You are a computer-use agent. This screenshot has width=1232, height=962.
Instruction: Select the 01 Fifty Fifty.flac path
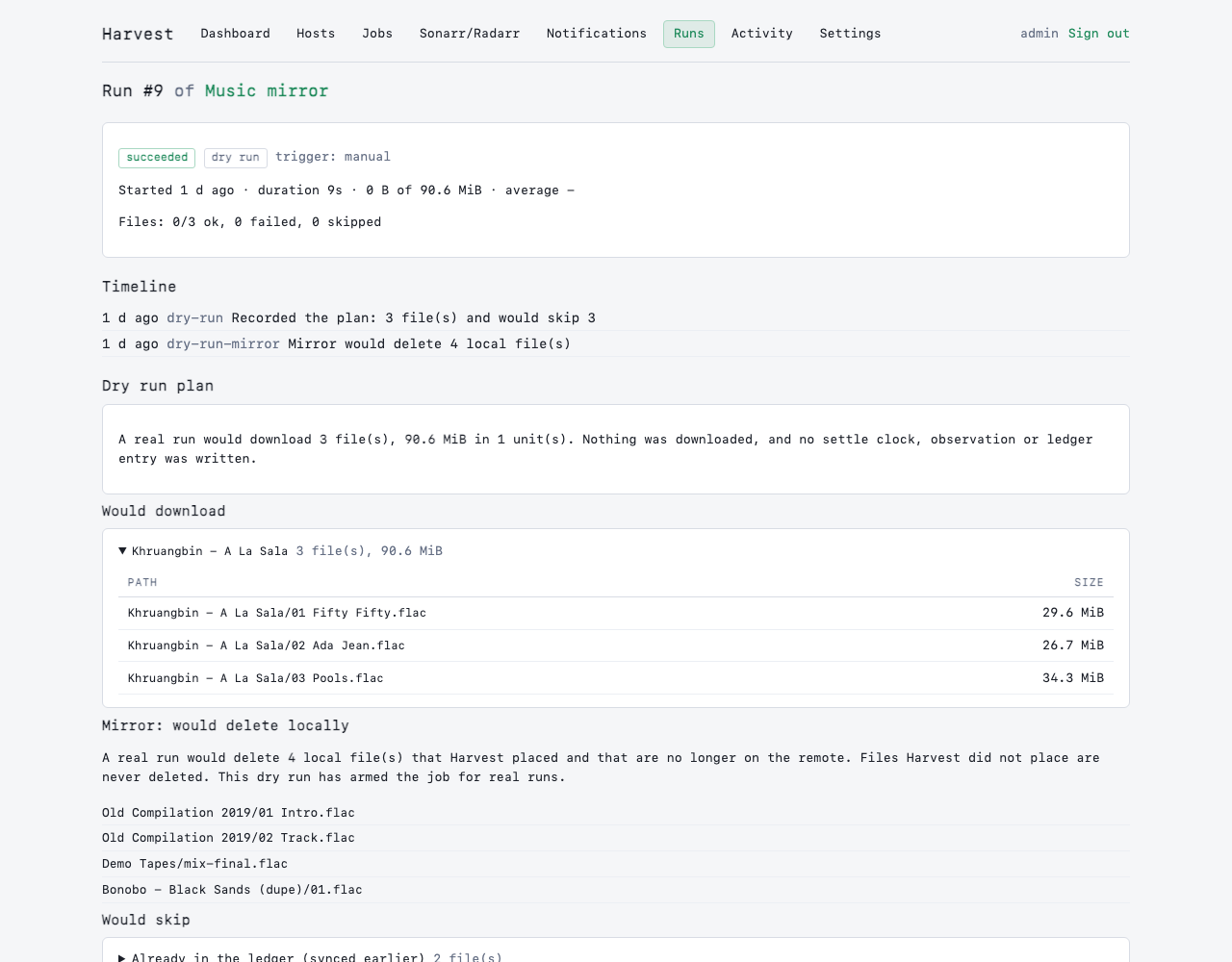click(277, 613)
